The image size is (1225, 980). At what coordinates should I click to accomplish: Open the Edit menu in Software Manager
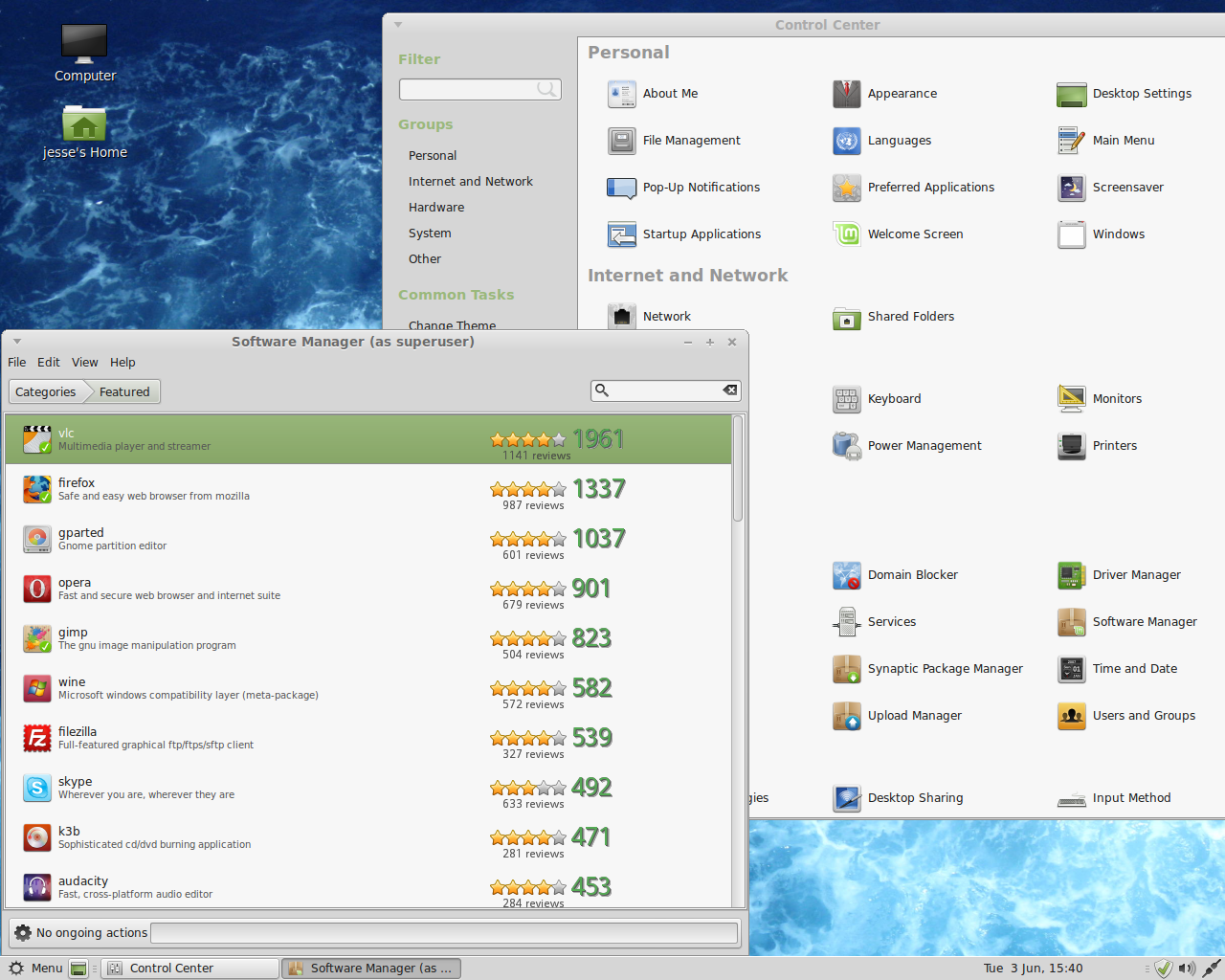tap(49, 363)
